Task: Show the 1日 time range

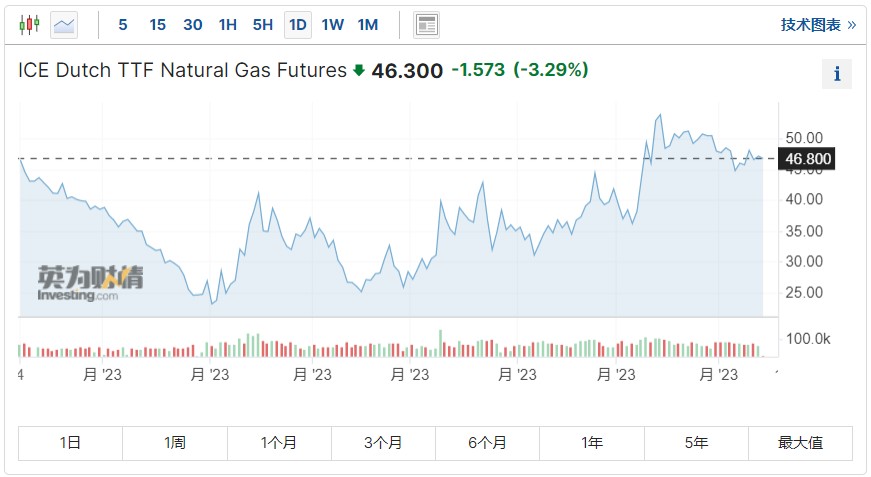Action: coord(70,443)
